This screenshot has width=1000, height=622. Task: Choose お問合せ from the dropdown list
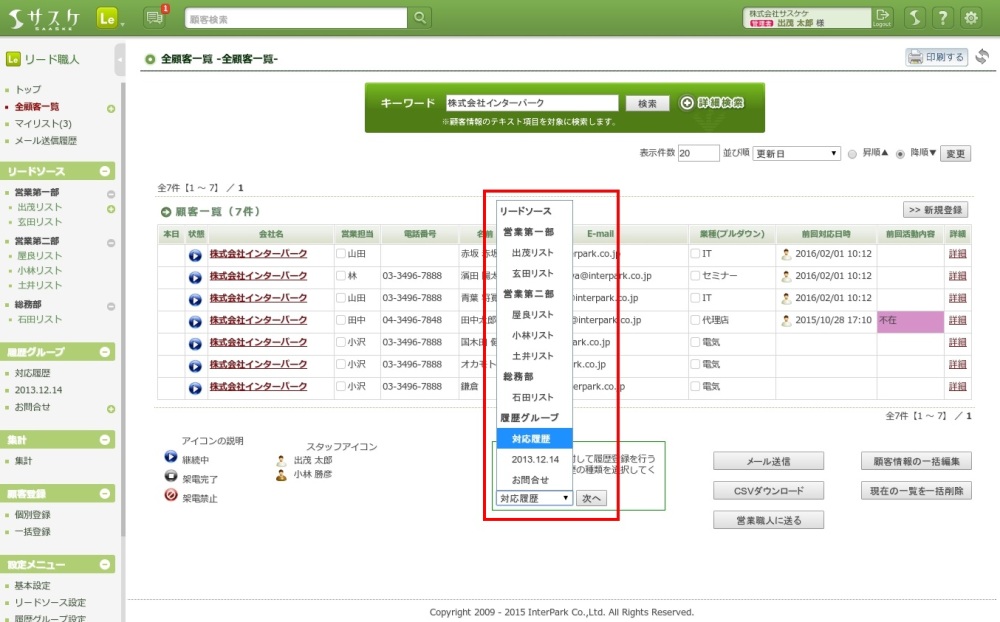pos(530,480)
